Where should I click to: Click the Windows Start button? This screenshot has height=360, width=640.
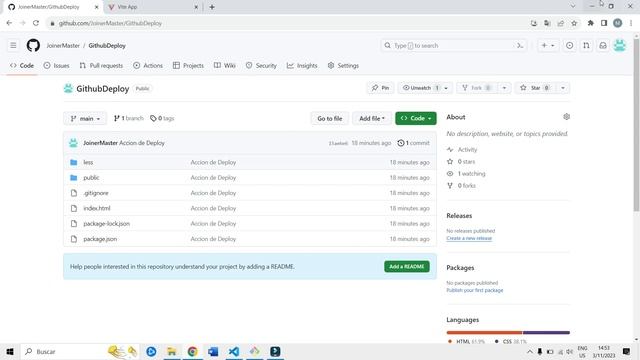[10, 351]
